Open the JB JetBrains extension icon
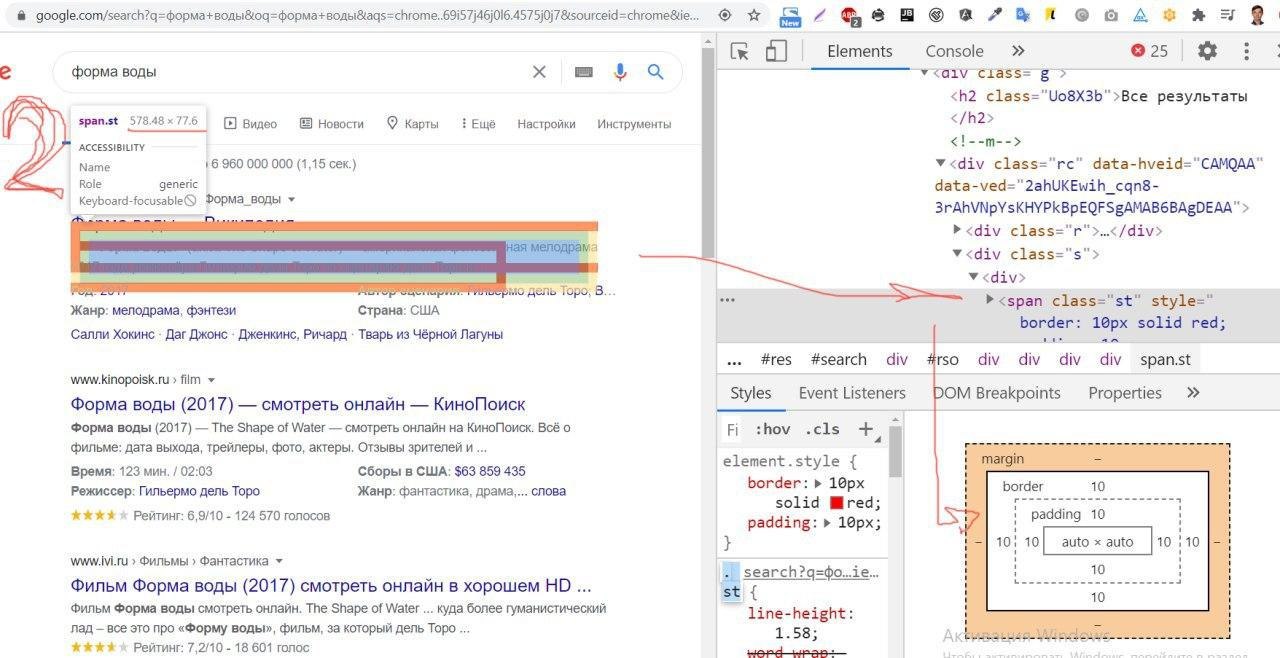The height and width of the screenshot is (658, 1280). pos(909,16)
